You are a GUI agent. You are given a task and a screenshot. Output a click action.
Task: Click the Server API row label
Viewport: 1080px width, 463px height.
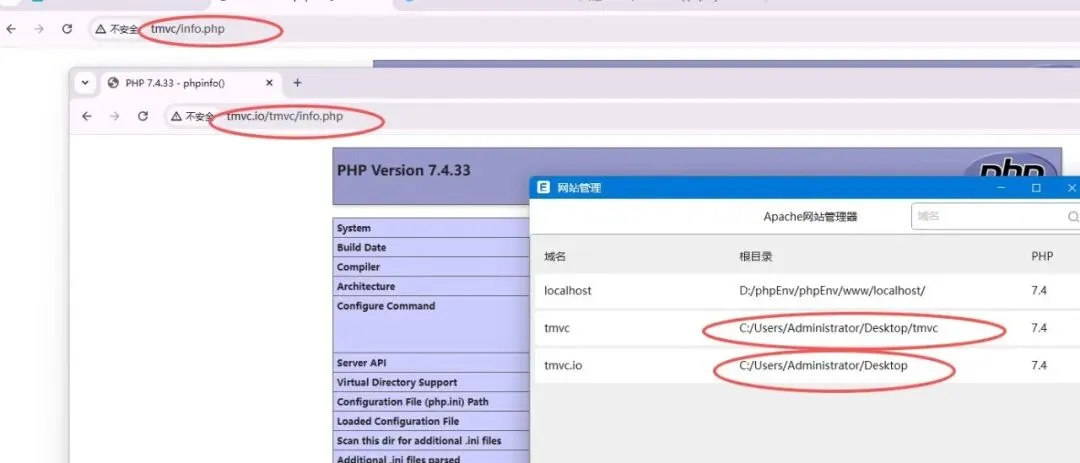point(362,362)
